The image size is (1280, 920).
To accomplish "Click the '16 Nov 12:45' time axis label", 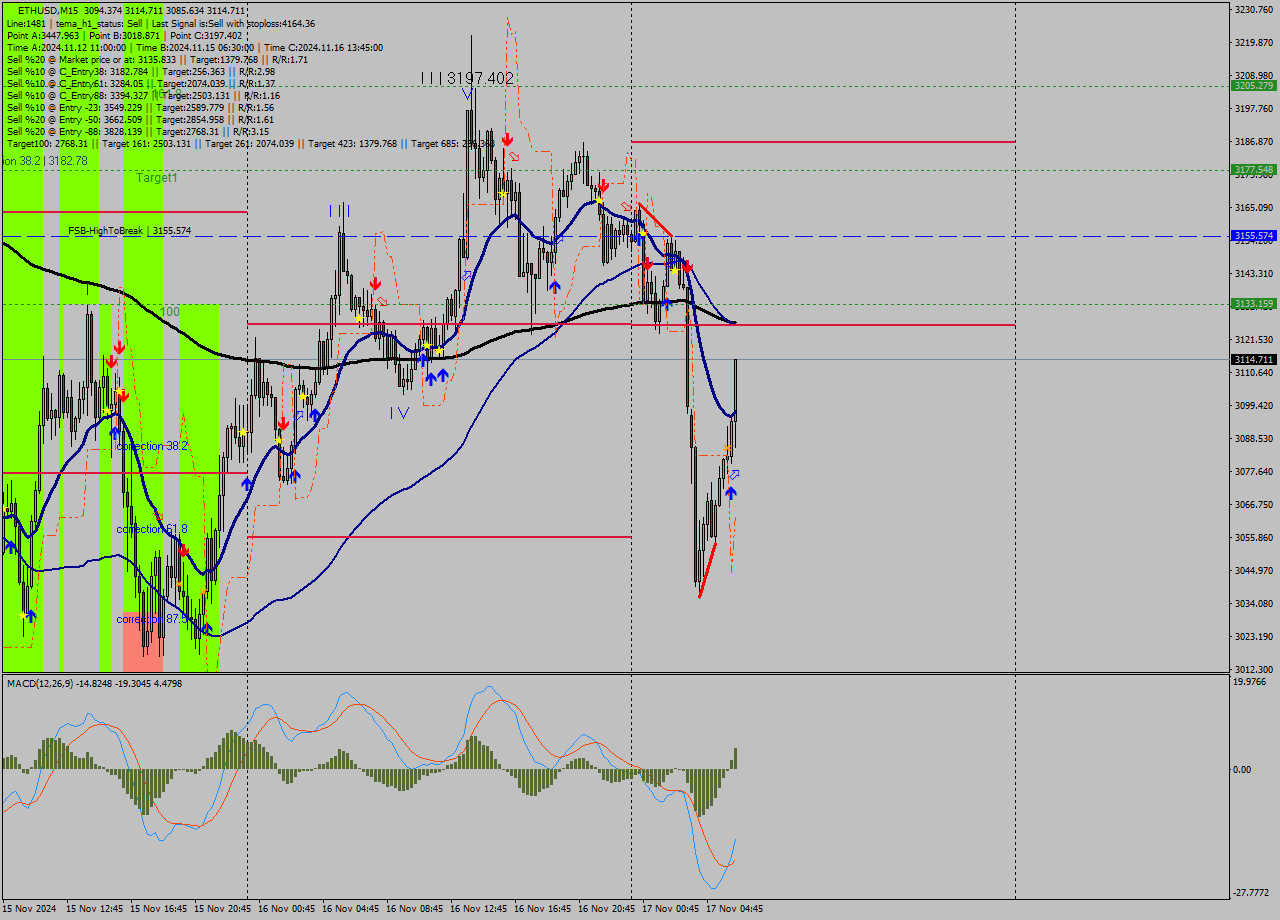I will (478, 909).
